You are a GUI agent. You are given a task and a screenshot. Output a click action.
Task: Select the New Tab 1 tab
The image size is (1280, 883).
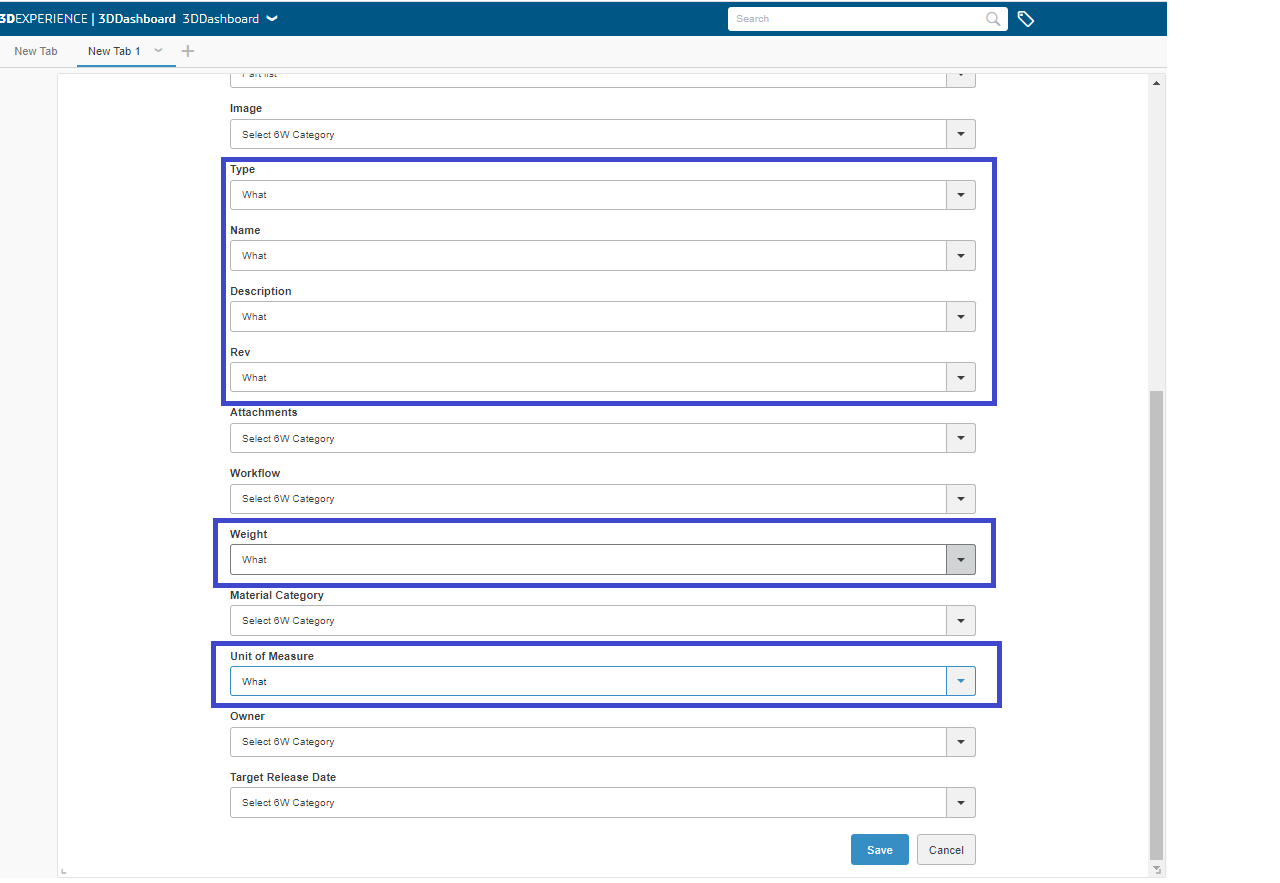[x=114, y=51]
